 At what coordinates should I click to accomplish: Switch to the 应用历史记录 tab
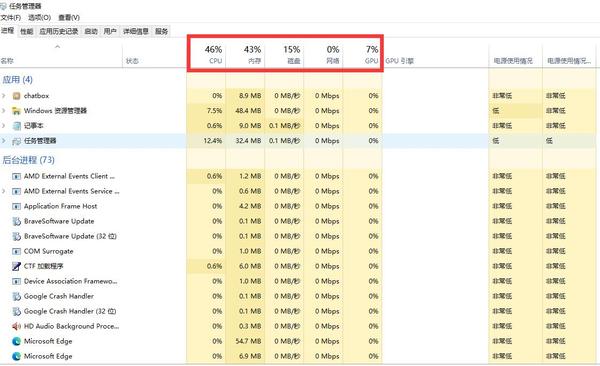pos(59,32)
